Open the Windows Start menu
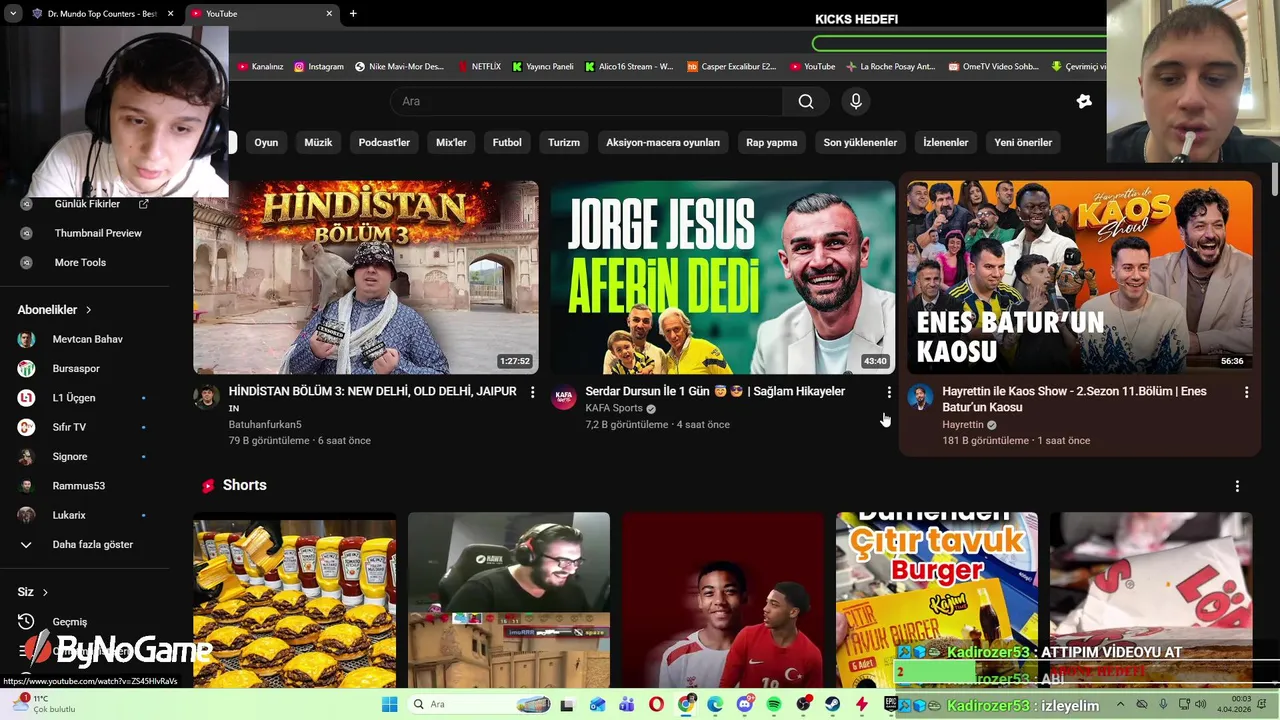Image resolution: width=1280 pixels, height=720 pixels. [390, 704]
